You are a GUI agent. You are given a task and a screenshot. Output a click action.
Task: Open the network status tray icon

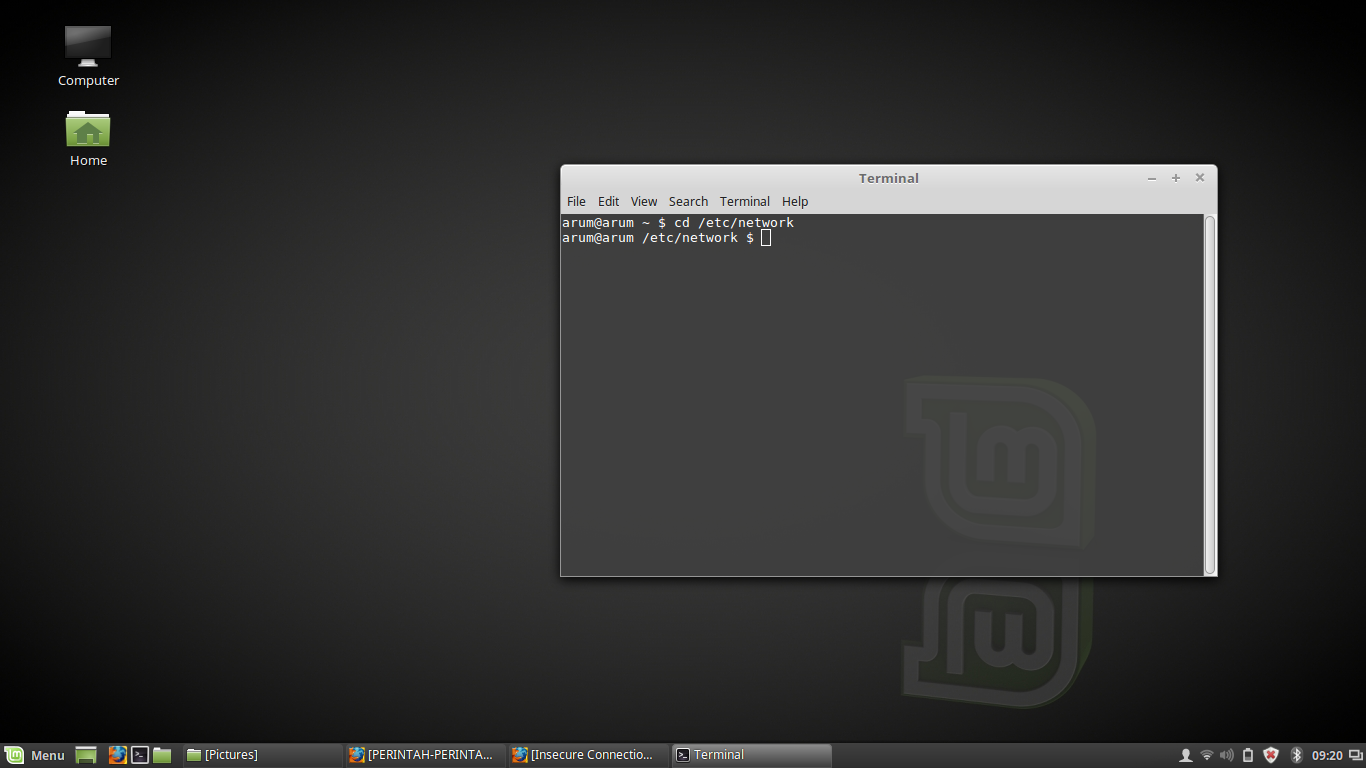pyautogui.click(x=1207, y=755)
